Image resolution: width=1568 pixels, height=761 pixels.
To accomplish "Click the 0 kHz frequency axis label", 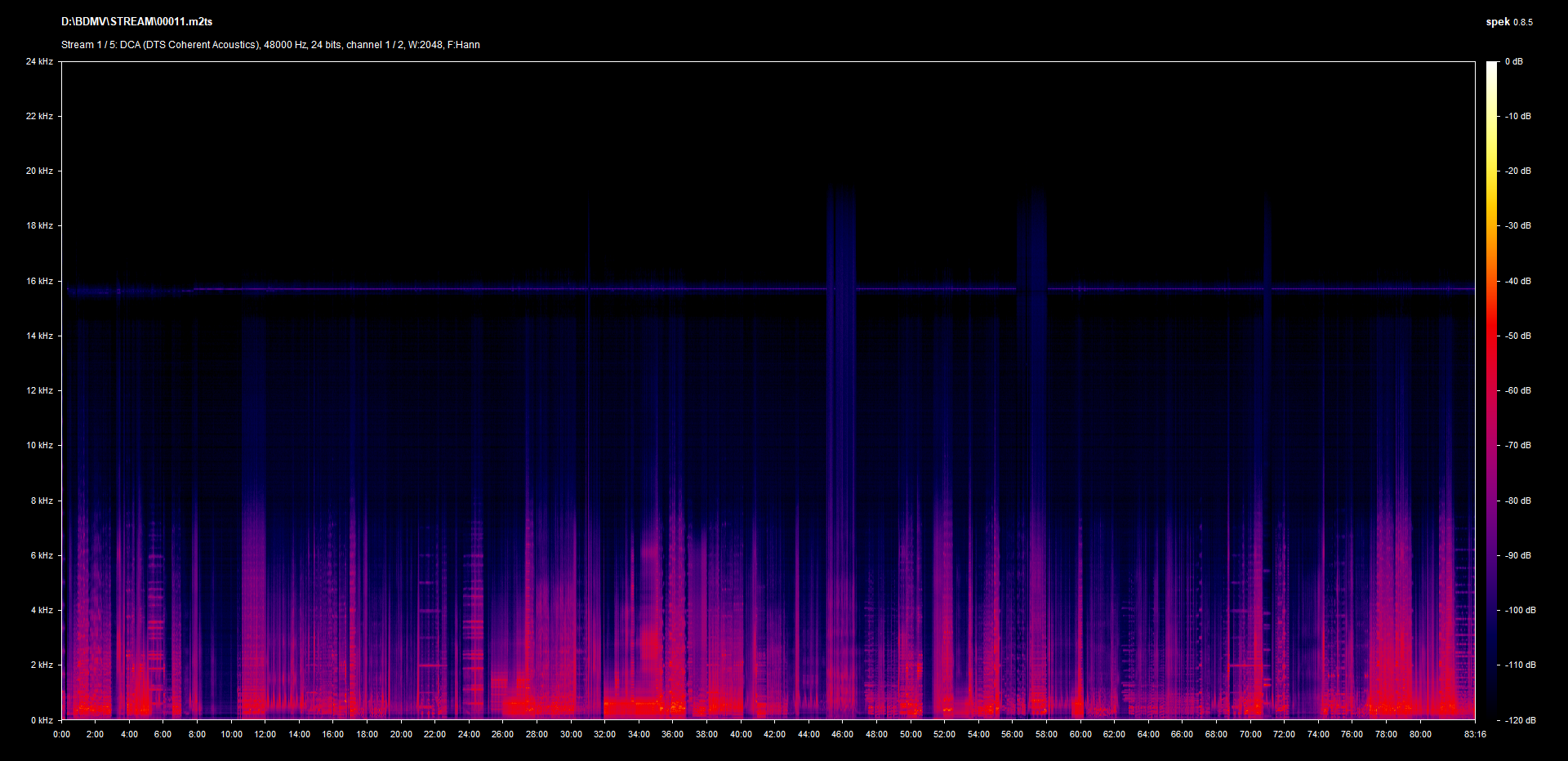I will coord(42,720).
